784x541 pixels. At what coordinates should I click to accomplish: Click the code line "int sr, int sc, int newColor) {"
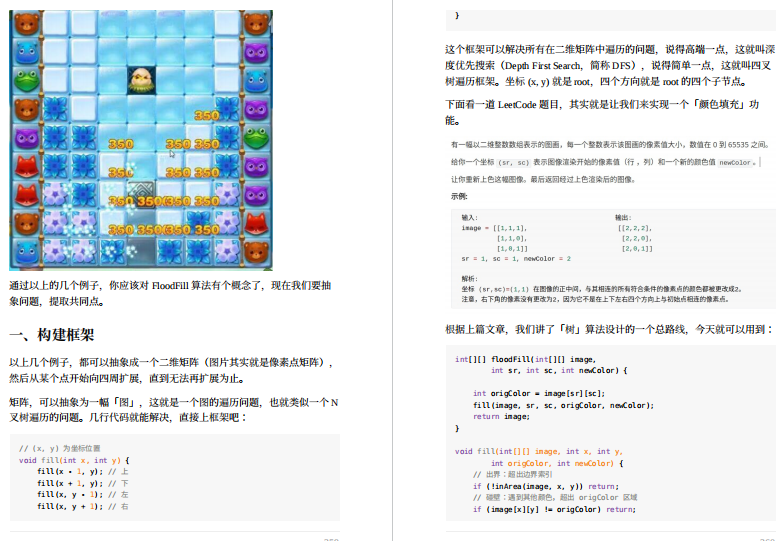pos(559,370)
